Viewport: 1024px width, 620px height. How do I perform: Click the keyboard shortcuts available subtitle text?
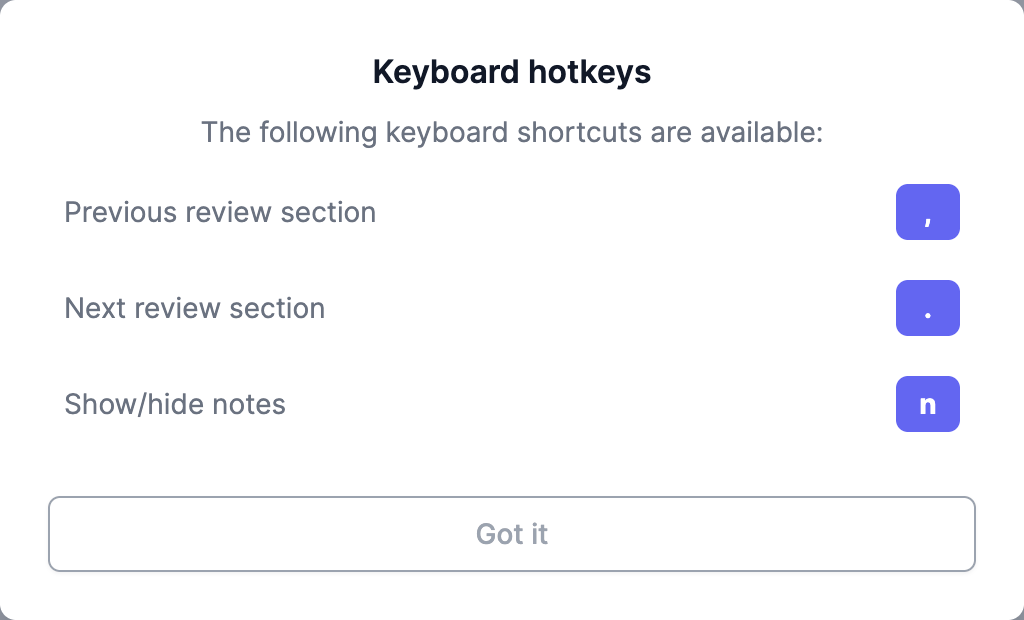pyautogui.click(x=511, y=132)
